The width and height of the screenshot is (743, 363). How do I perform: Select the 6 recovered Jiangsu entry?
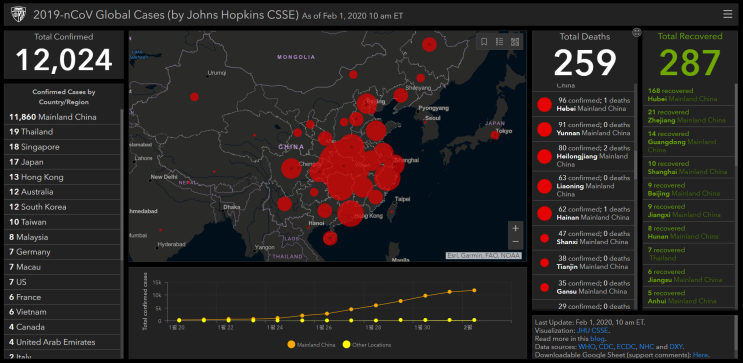[688, 276]
